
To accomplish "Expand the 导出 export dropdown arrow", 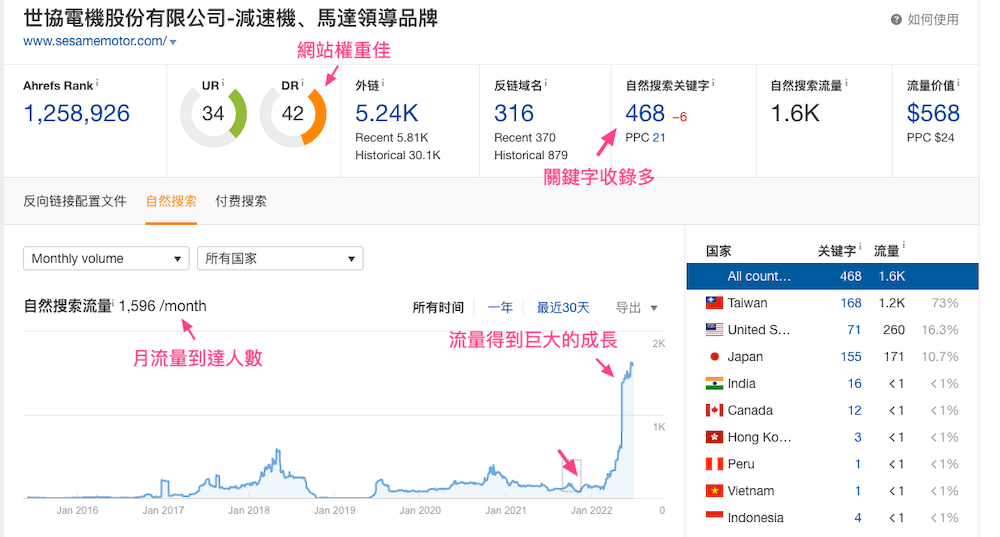I will pos(654,309).
